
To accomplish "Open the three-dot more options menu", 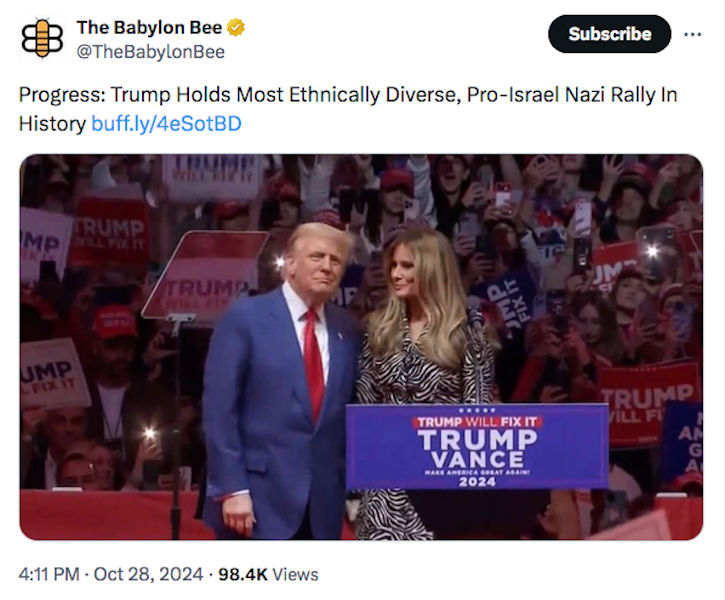I will 692,34.
